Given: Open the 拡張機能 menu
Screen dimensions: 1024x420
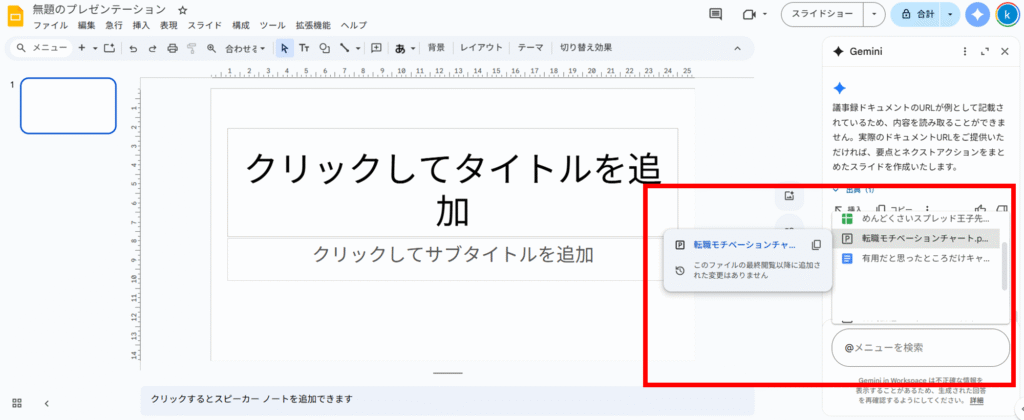Looking at the screenshot, I should [x=312, y=24].
